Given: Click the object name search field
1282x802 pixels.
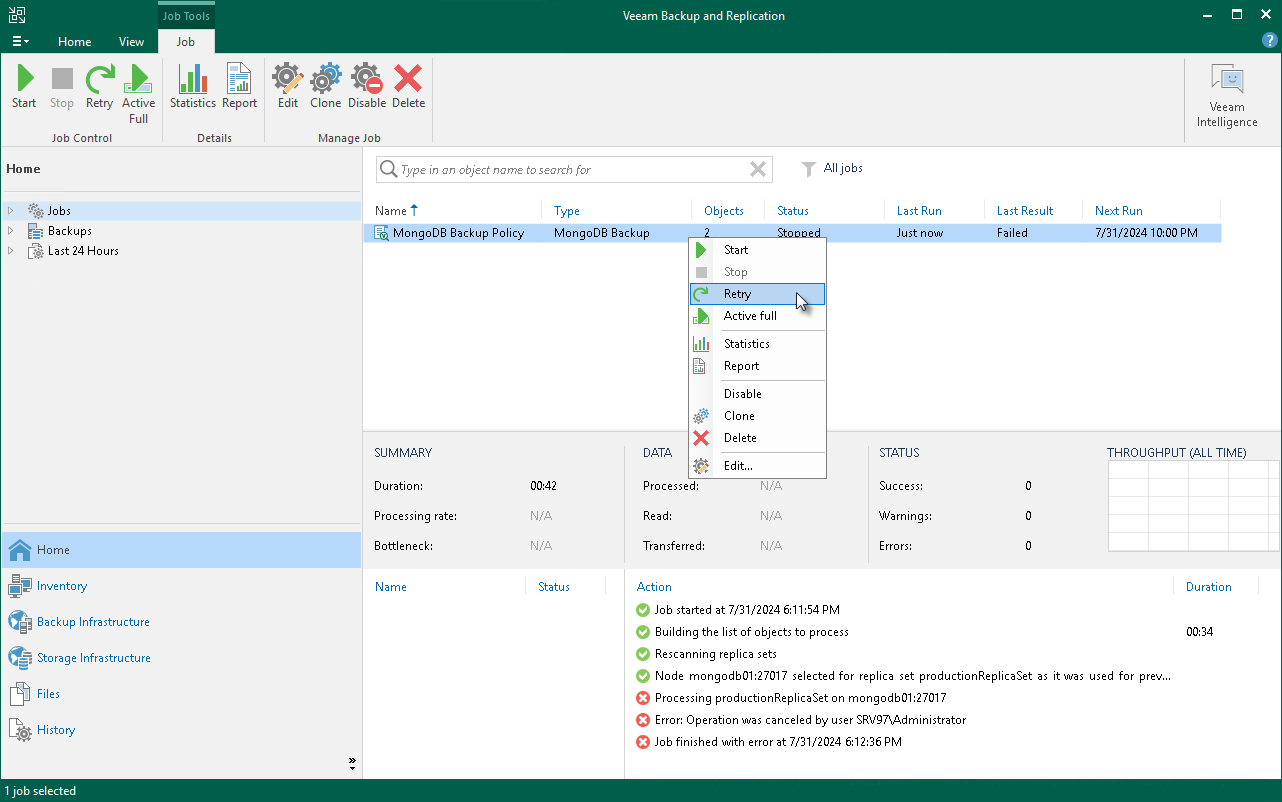Looking at the screenshot, I should click(574, 170).
